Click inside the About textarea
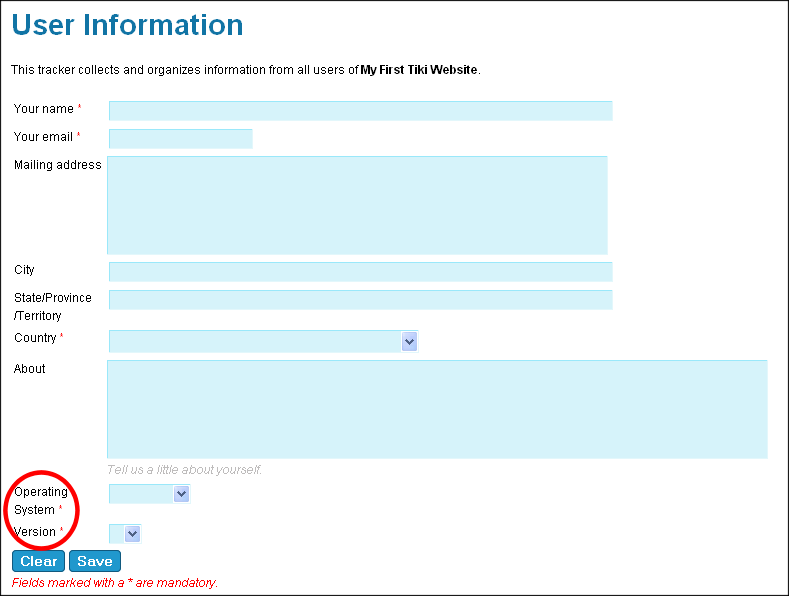The image size is (789, 596). 437,409
